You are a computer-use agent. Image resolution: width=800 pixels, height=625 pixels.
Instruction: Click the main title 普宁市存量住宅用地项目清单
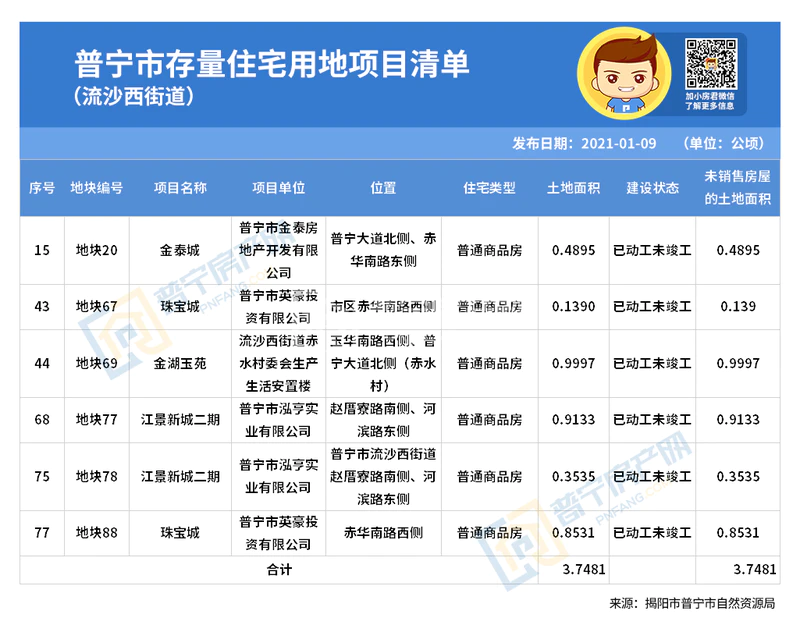[272, 65]
